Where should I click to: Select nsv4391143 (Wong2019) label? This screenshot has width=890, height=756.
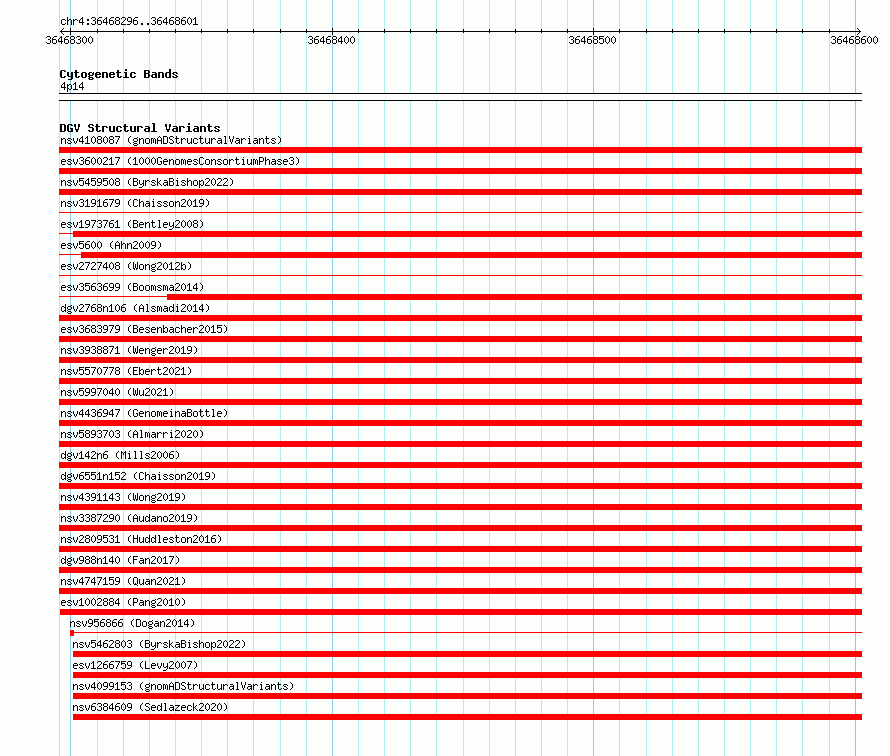pos(123,497)
